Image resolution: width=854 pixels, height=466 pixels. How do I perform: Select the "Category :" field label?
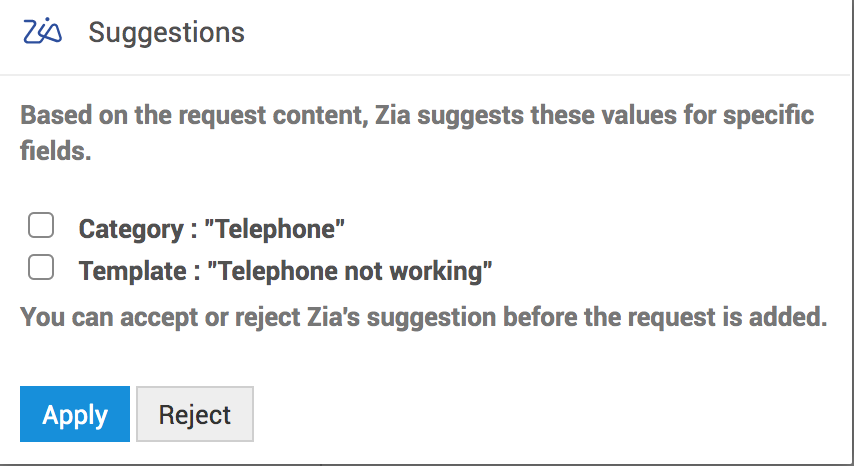(137, 229)
